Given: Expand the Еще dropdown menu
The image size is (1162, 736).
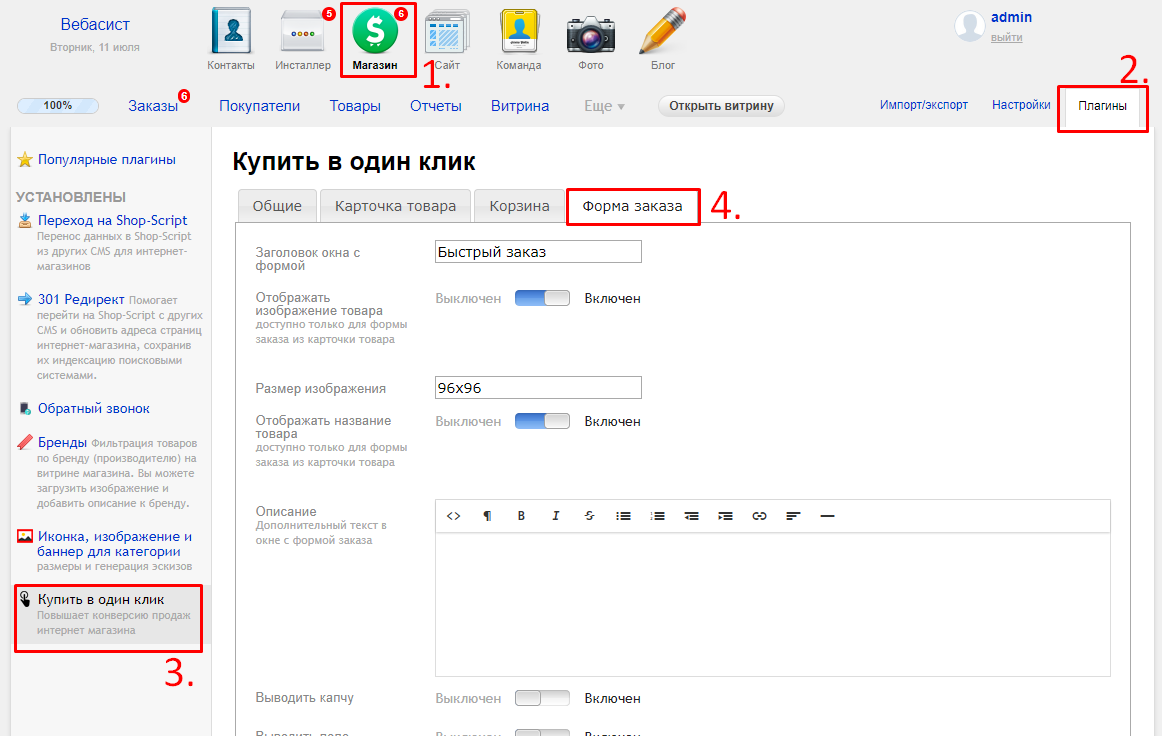Looking at the screenshot, I should pyautogui.click(x=604, y=106).
